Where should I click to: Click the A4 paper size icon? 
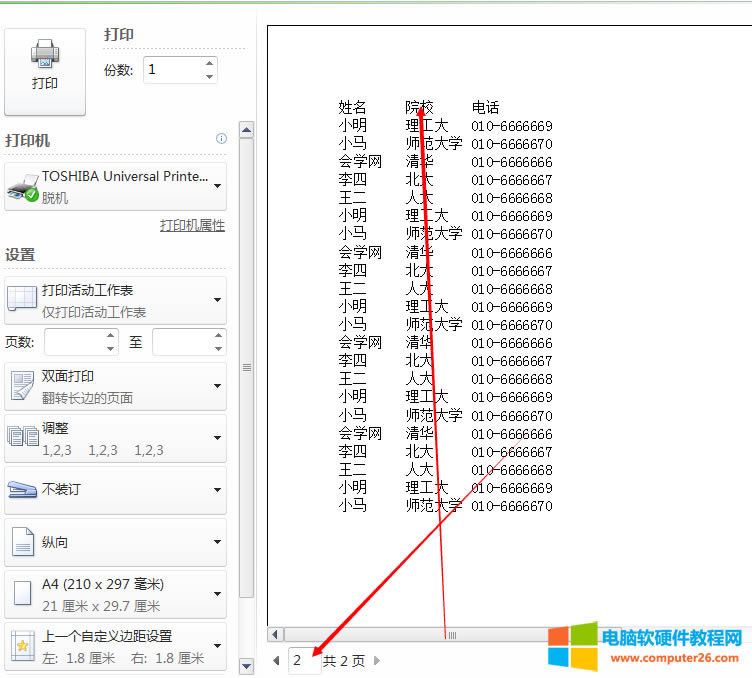pyautogui.click(x=22, y=595)
